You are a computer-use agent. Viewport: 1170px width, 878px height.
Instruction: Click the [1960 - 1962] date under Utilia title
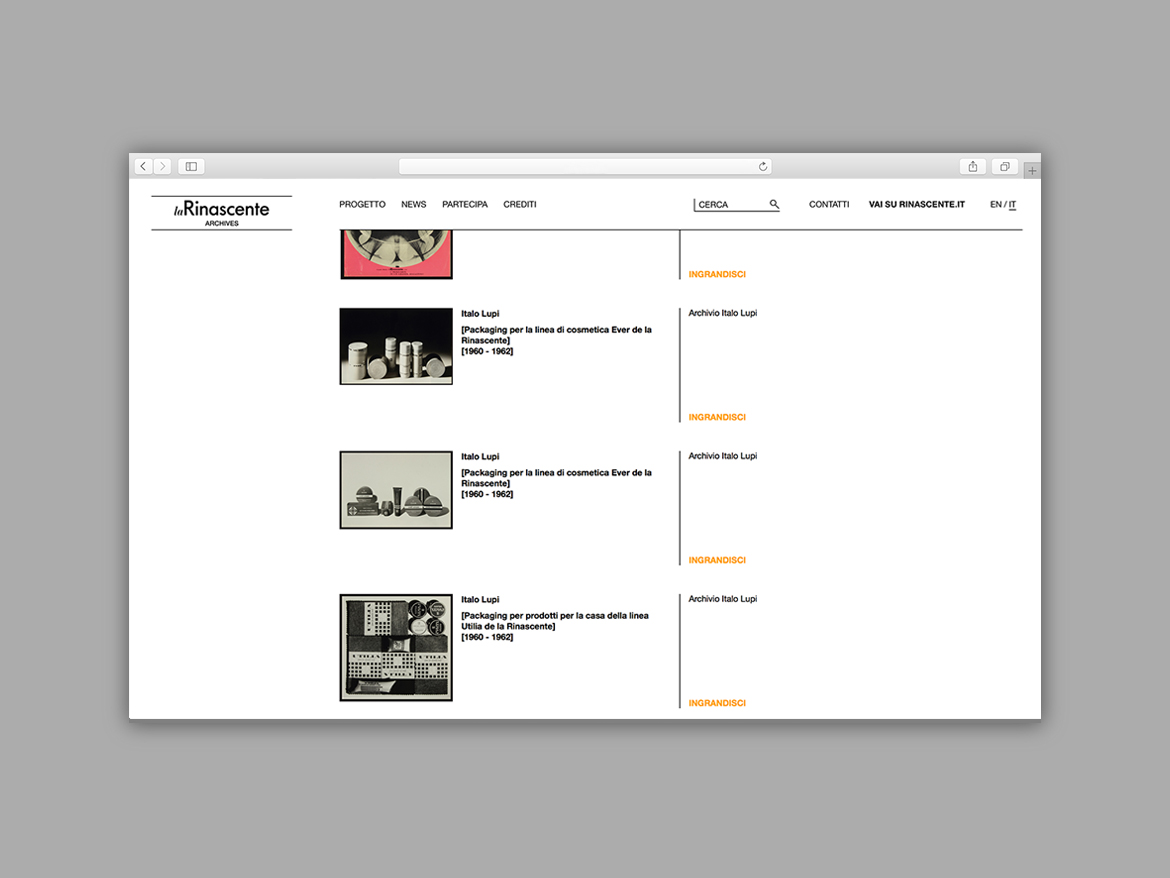[x=487, y=637]
